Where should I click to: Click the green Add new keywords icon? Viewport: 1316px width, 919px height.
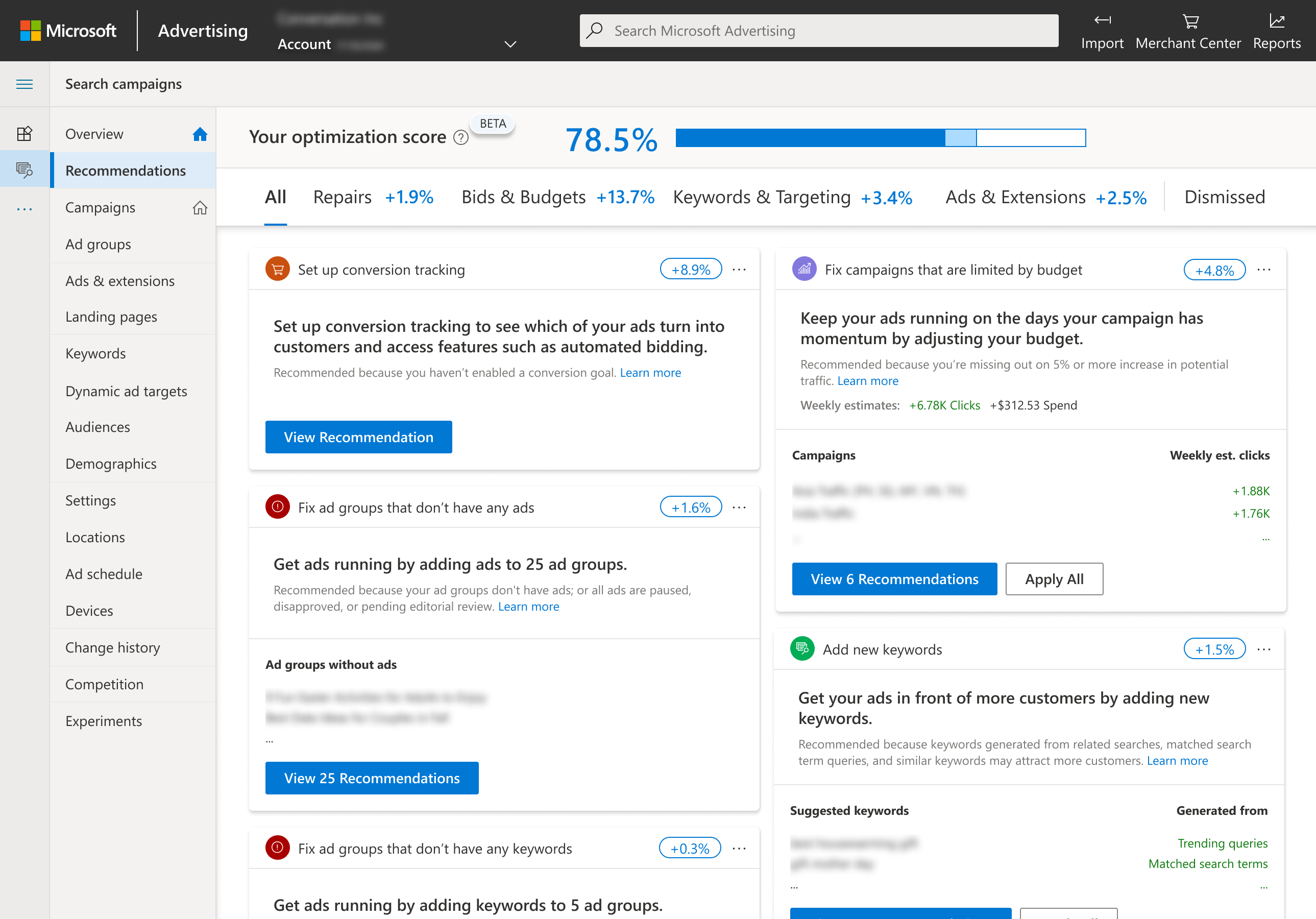(802, 648)
